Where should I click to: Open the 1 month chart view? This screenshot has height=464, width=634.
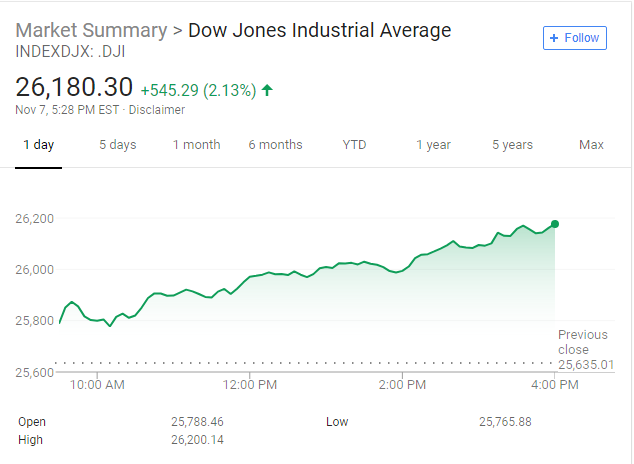196,145
